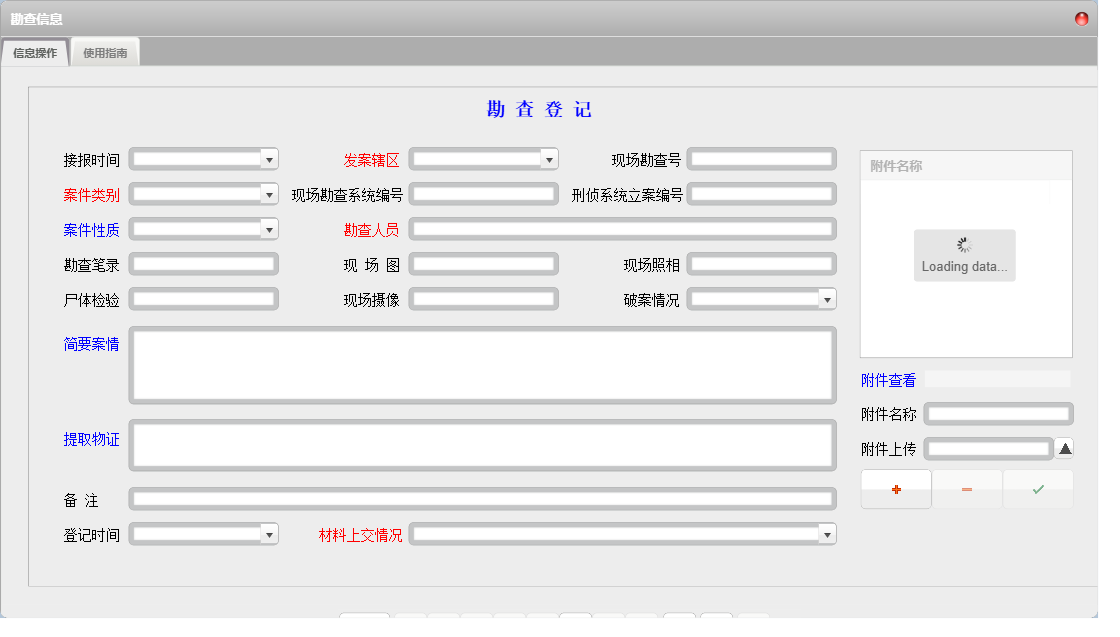Click the green checkmark confirm button
The image size is (1120, 637).
coord(1037,489)
